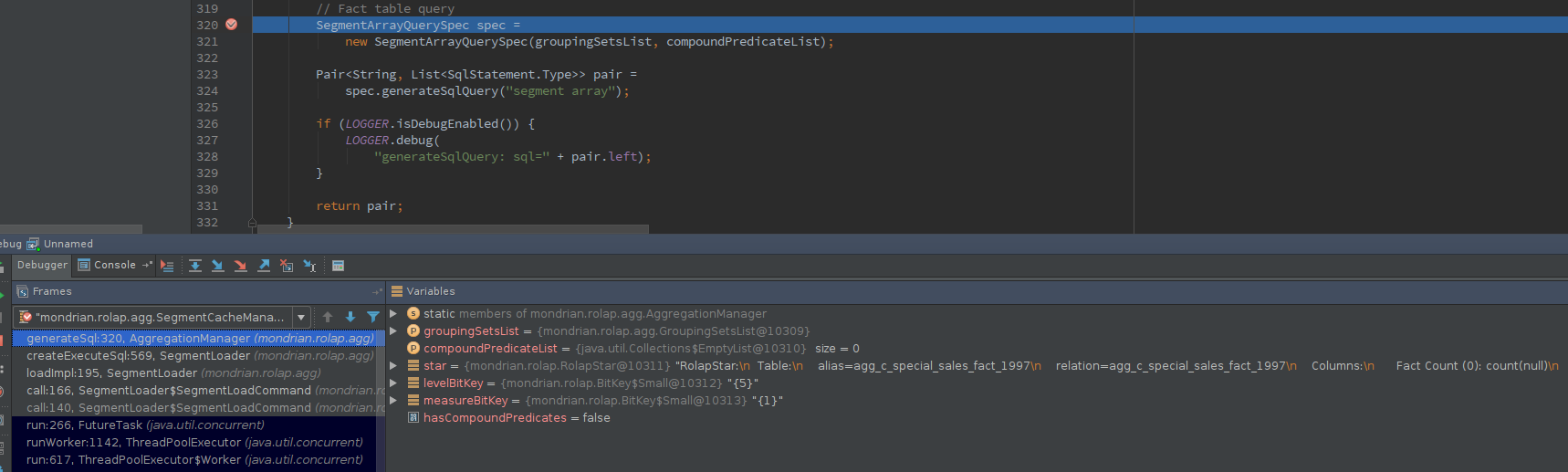1568x472 pixels.
Task: Click the Frames panel title
Action: point(52,291)
